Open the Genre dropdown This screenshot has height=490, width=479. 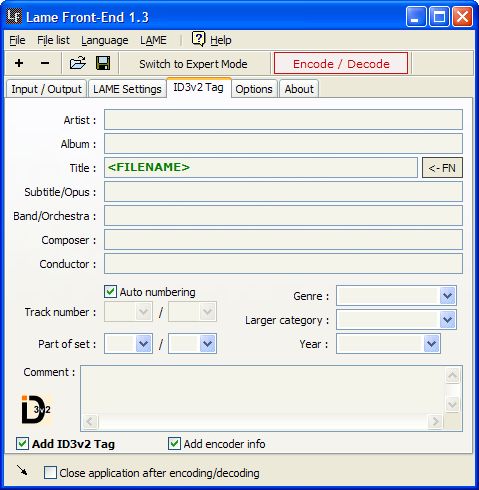tap(447, 295)
